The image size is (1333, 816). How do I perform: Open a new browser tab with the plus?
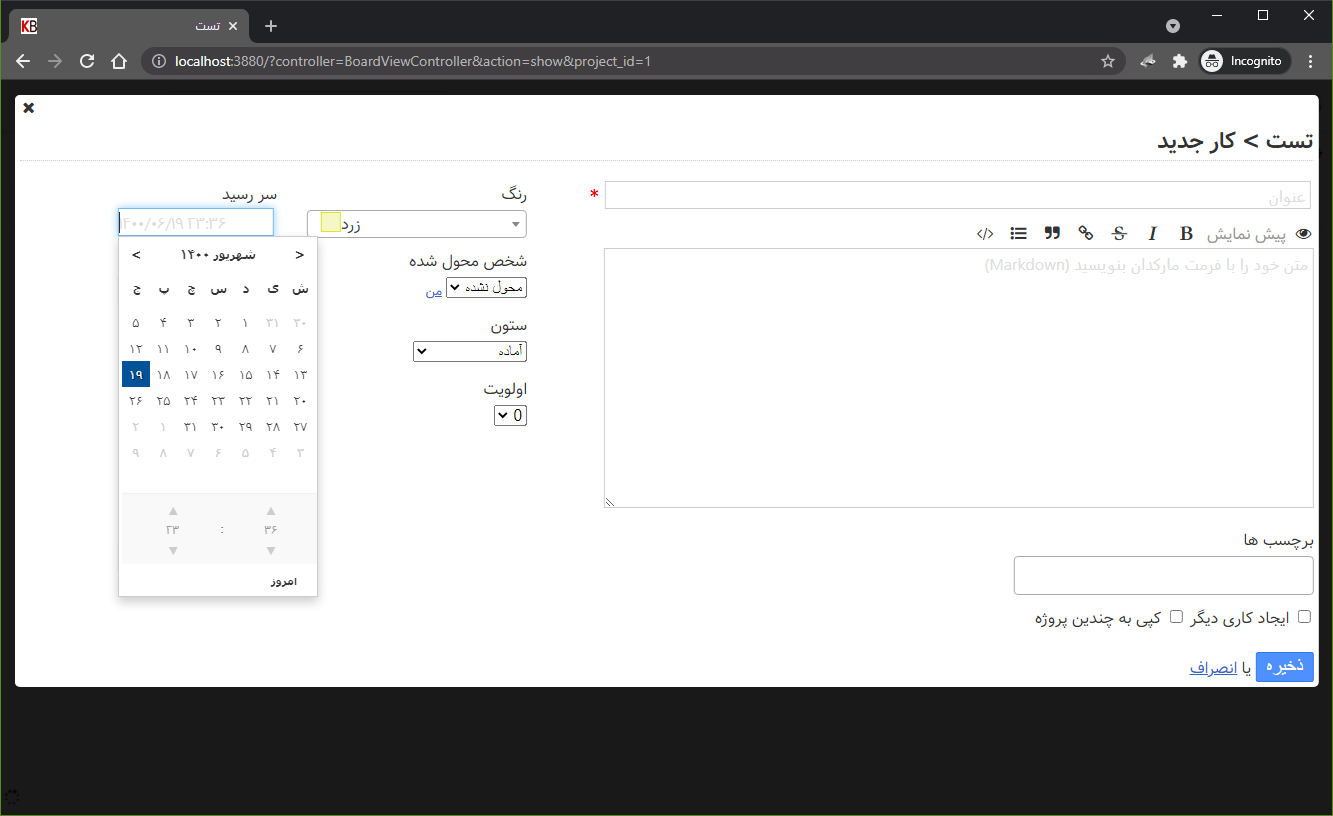pos(271,26)
